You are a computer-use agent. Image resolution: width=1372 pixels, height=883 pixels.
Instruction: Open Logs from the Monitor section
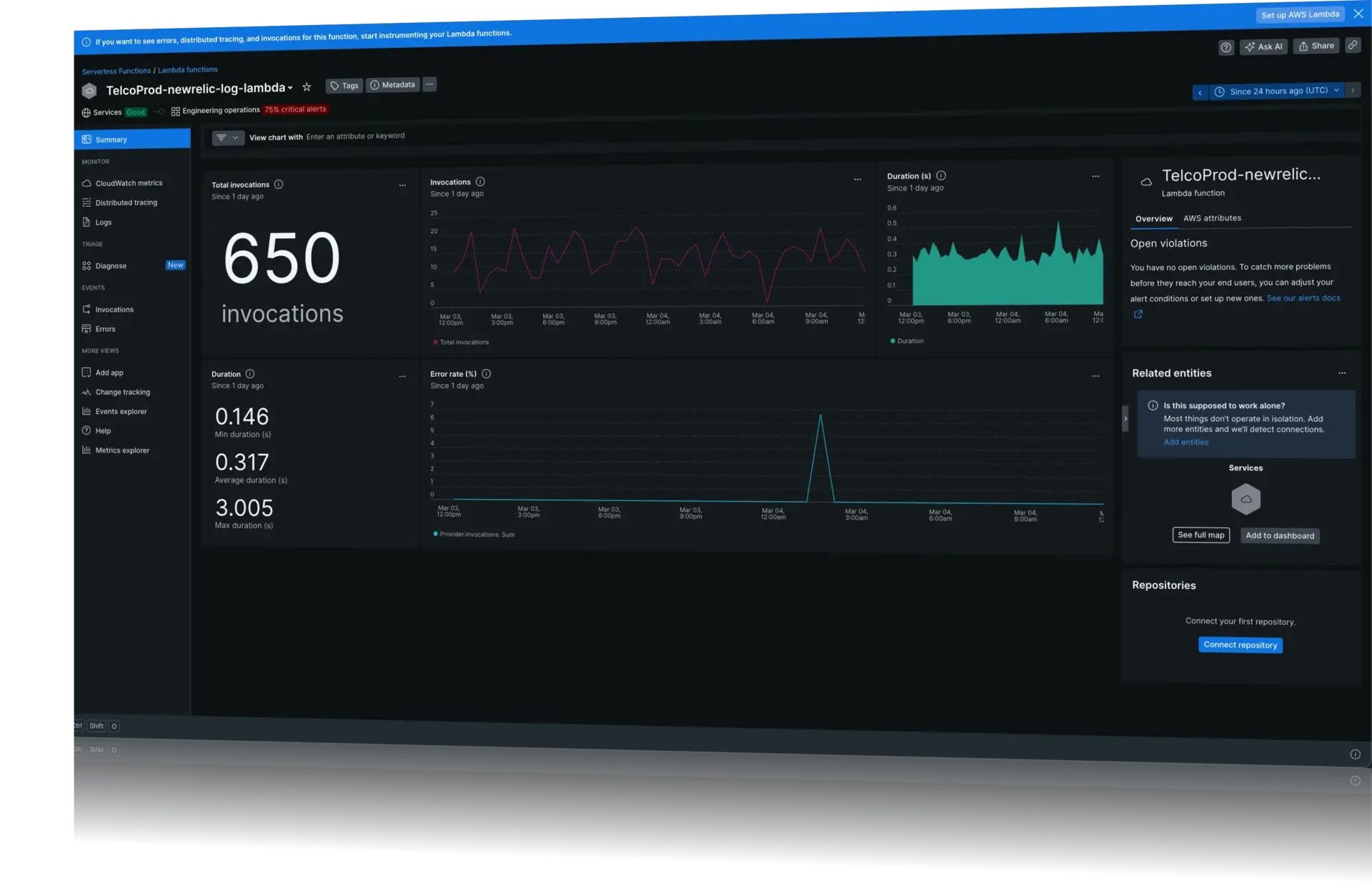pos(104,222)
